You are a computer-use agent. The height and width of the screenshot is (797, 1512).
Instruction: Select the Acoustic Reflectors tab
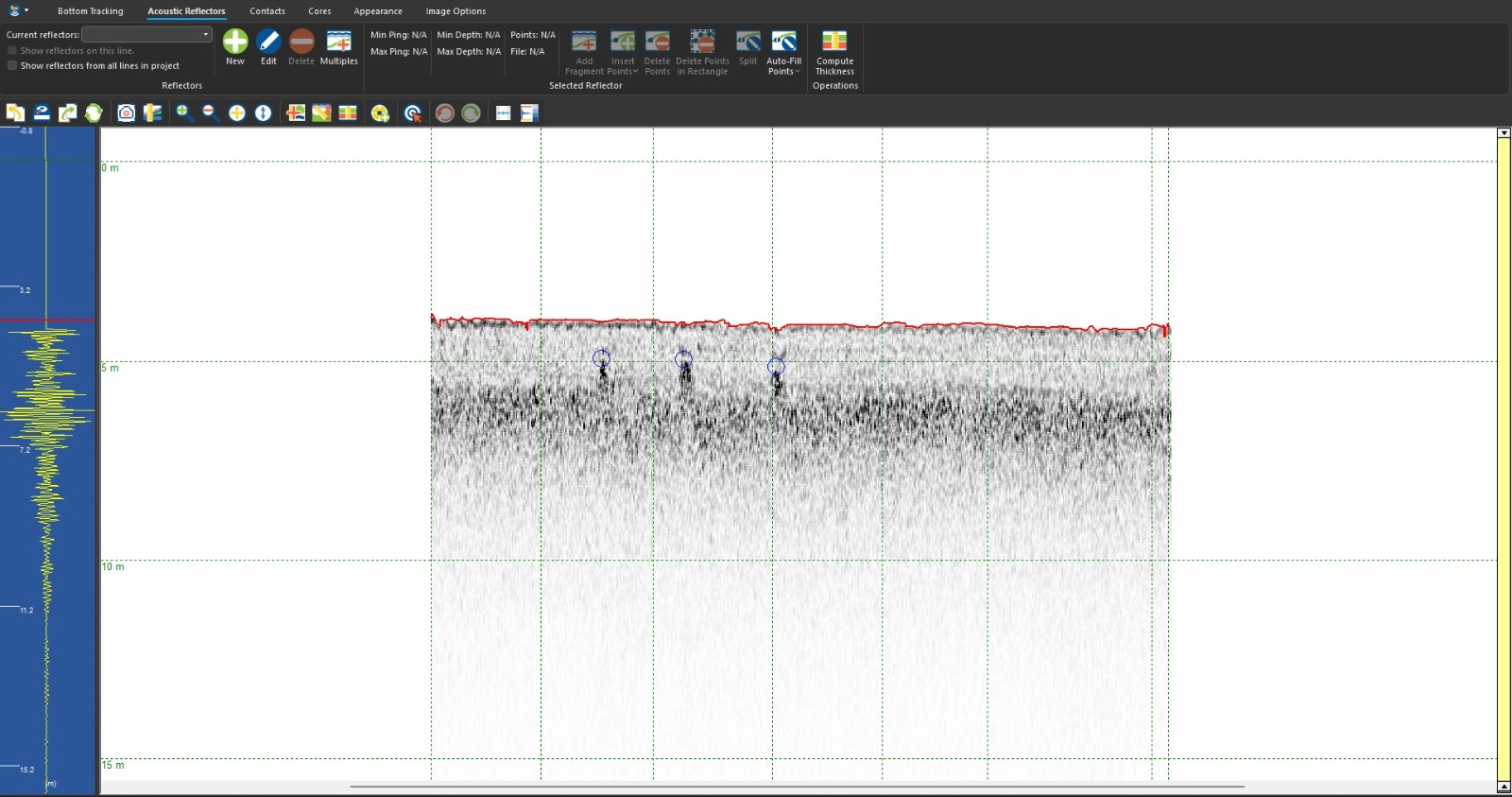click(186, 11)
